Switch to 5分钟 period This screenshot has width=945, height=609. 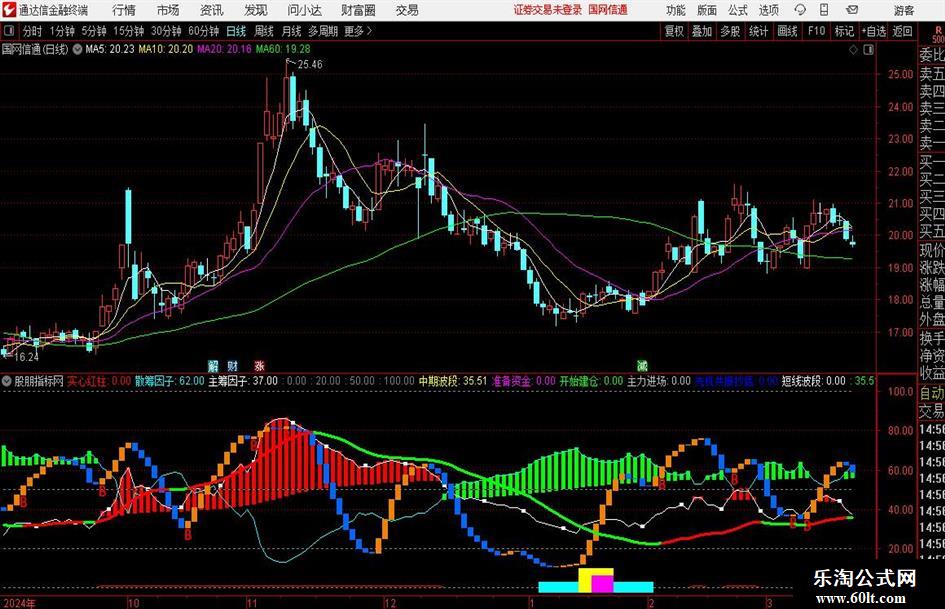point(94,31)
